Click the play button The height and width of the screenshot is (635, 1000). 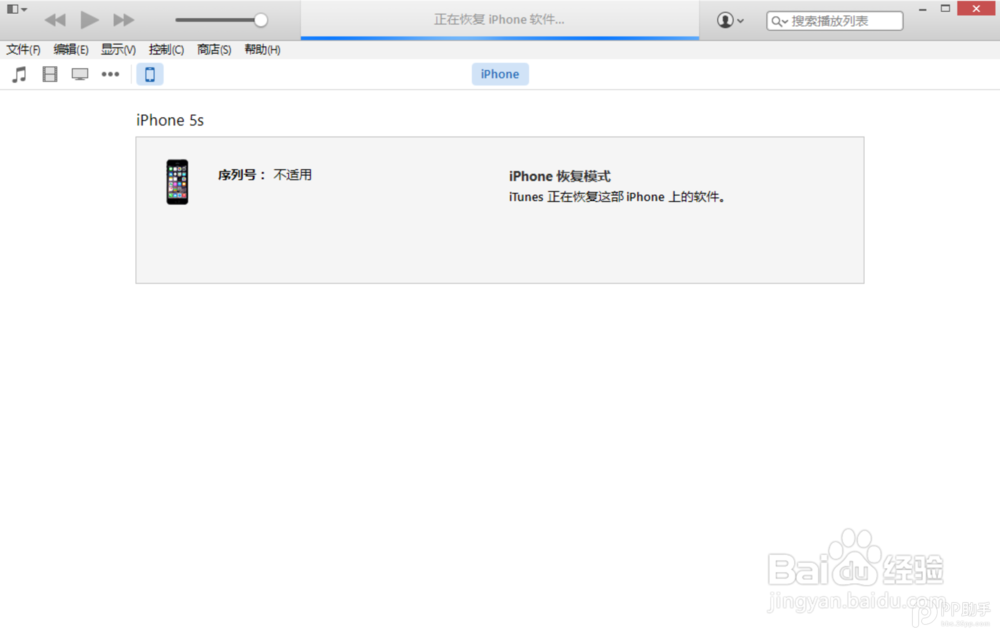coord(89,20)
